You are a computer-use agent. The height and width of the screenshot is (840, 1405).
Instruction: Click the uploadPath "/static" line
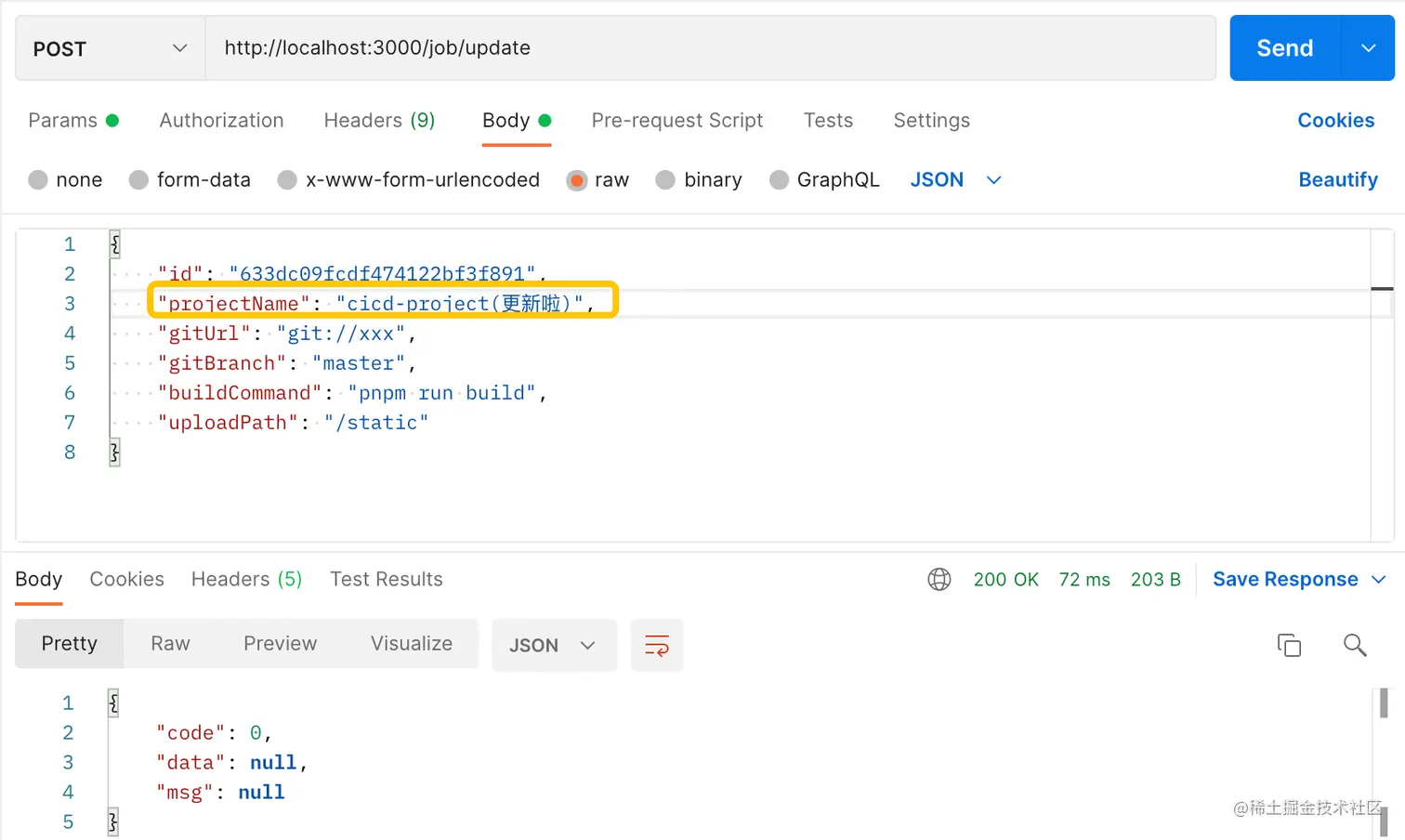click(293, 423)
